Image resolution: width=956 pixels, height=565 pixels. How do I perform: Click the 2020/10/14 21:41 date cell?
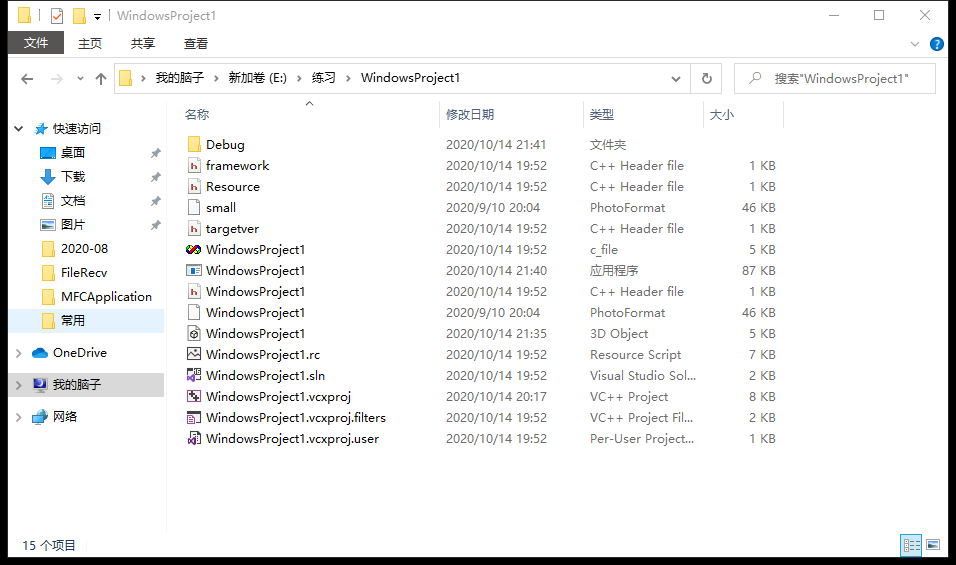point(496,145)
